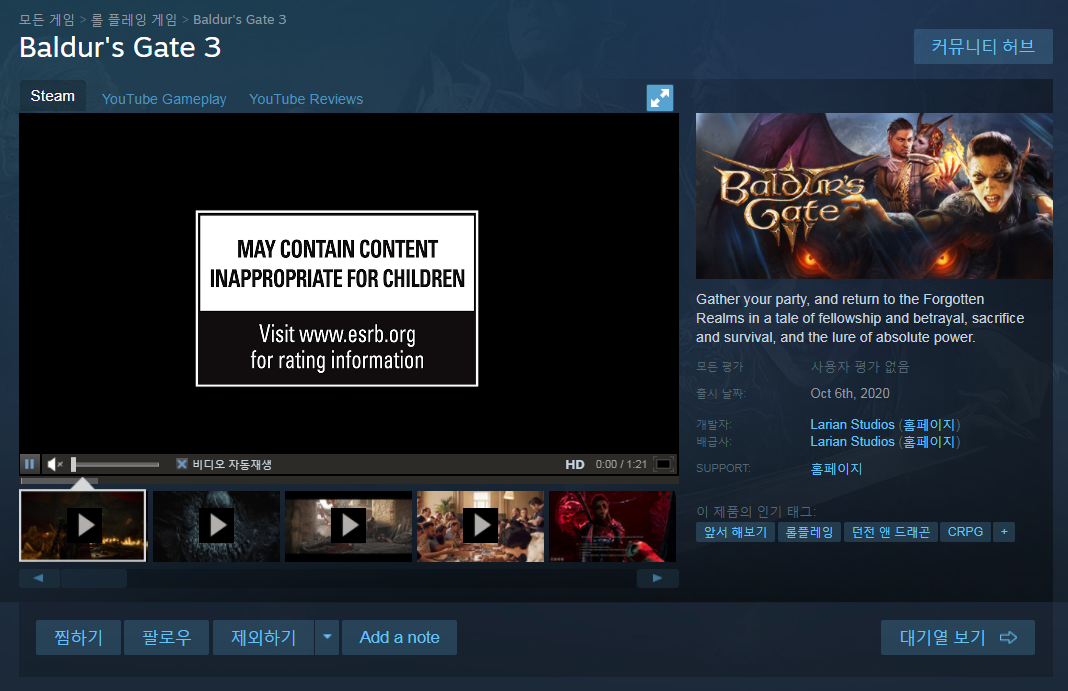This screenshot has height=691, width=1068.
Task: Select the CRPG tag
Action: pyautogui.click(x=965, y=532)
